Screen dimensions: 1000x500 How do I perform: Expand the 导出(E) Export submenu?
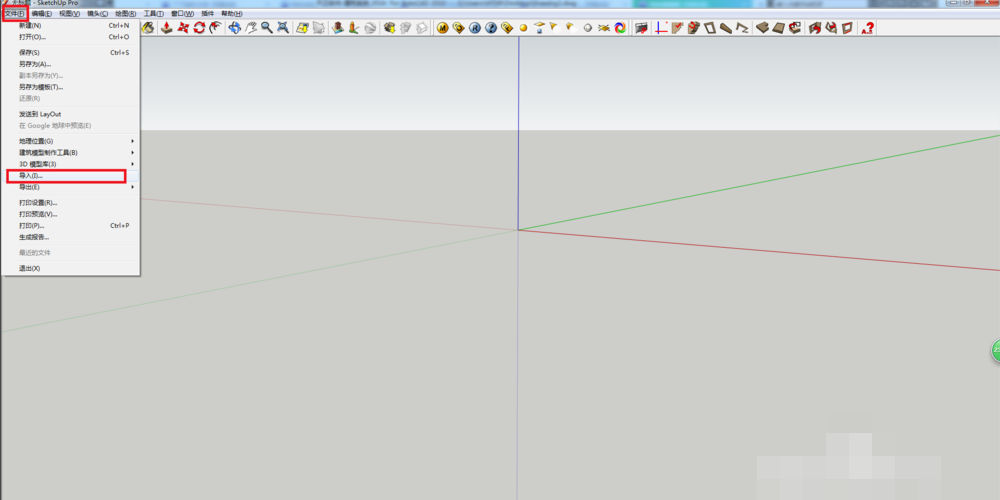(71, 187)
